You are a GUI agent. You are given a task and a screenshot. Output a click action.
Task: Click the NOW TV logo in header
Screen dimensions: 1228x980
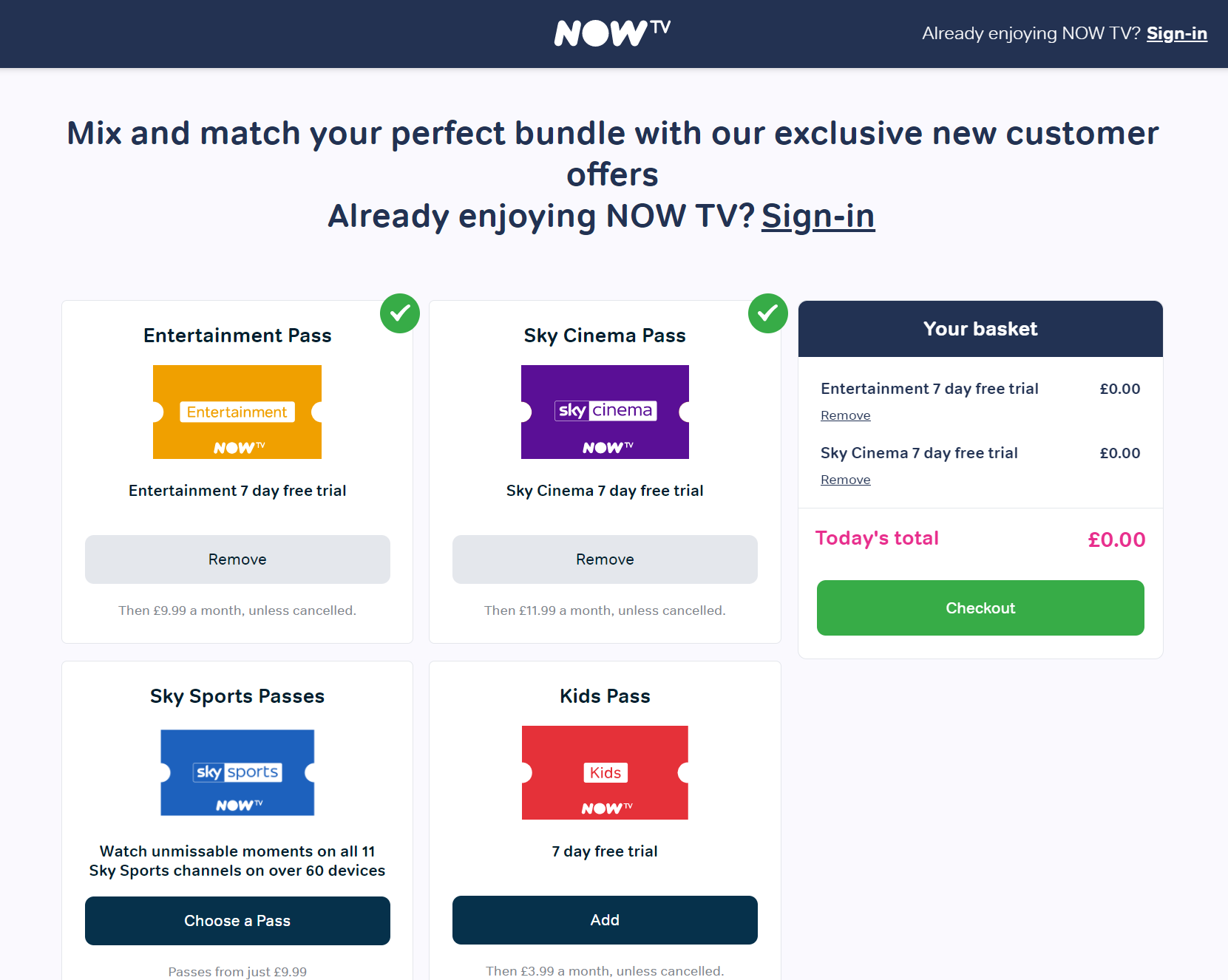612,33
